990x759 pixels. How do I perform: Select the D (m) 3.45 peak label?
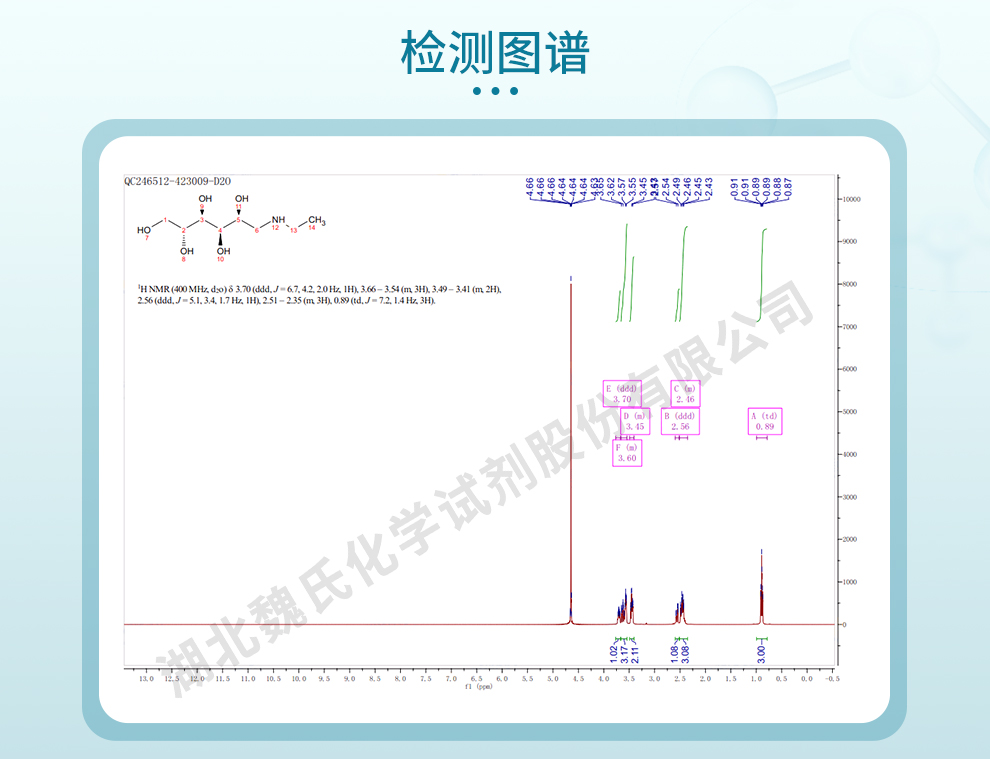(635, 421)
